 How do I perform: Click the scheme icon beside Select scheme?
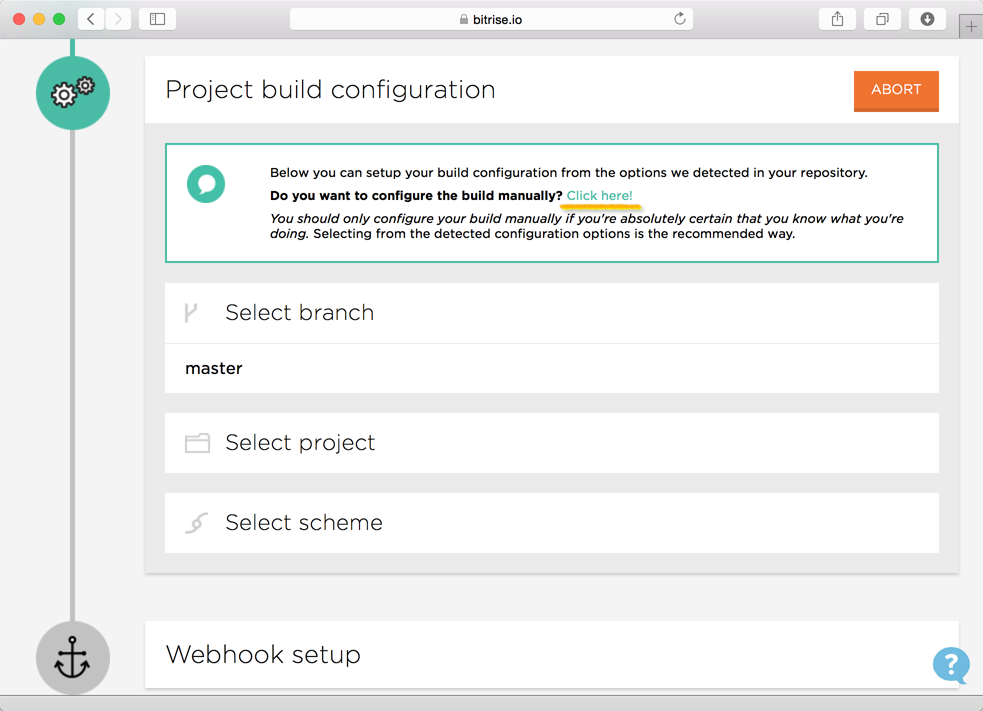point(196,522)
